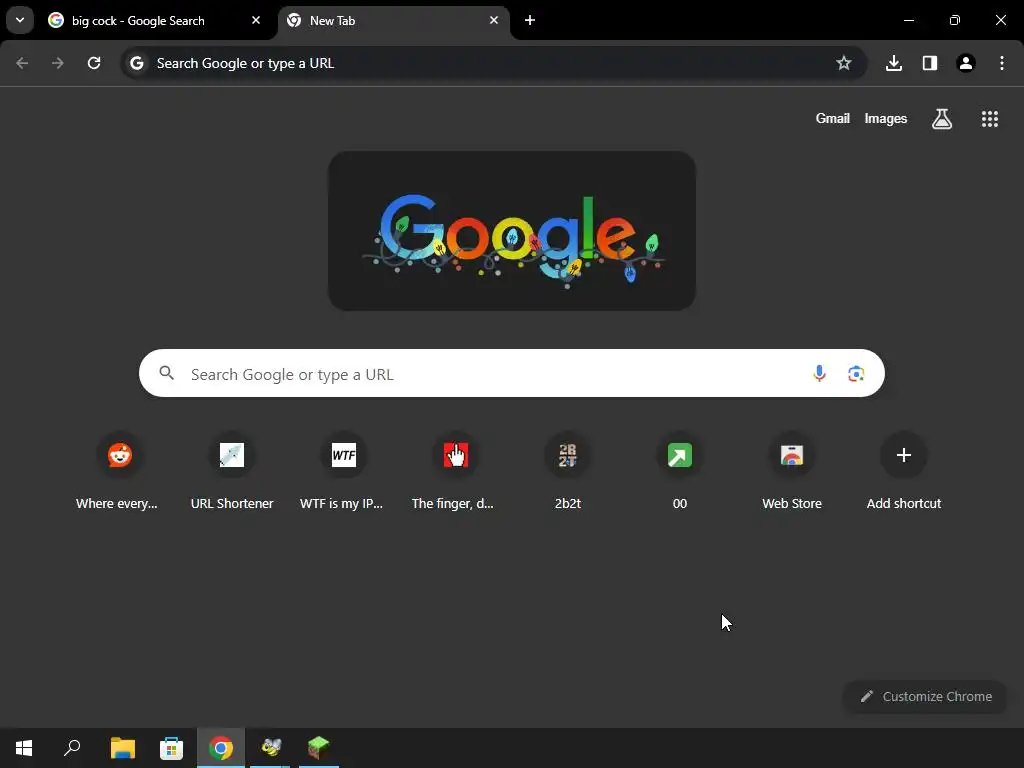Screen dimensions: 1024x768
Task: Open a new tab with plus button
Action: 530,20
